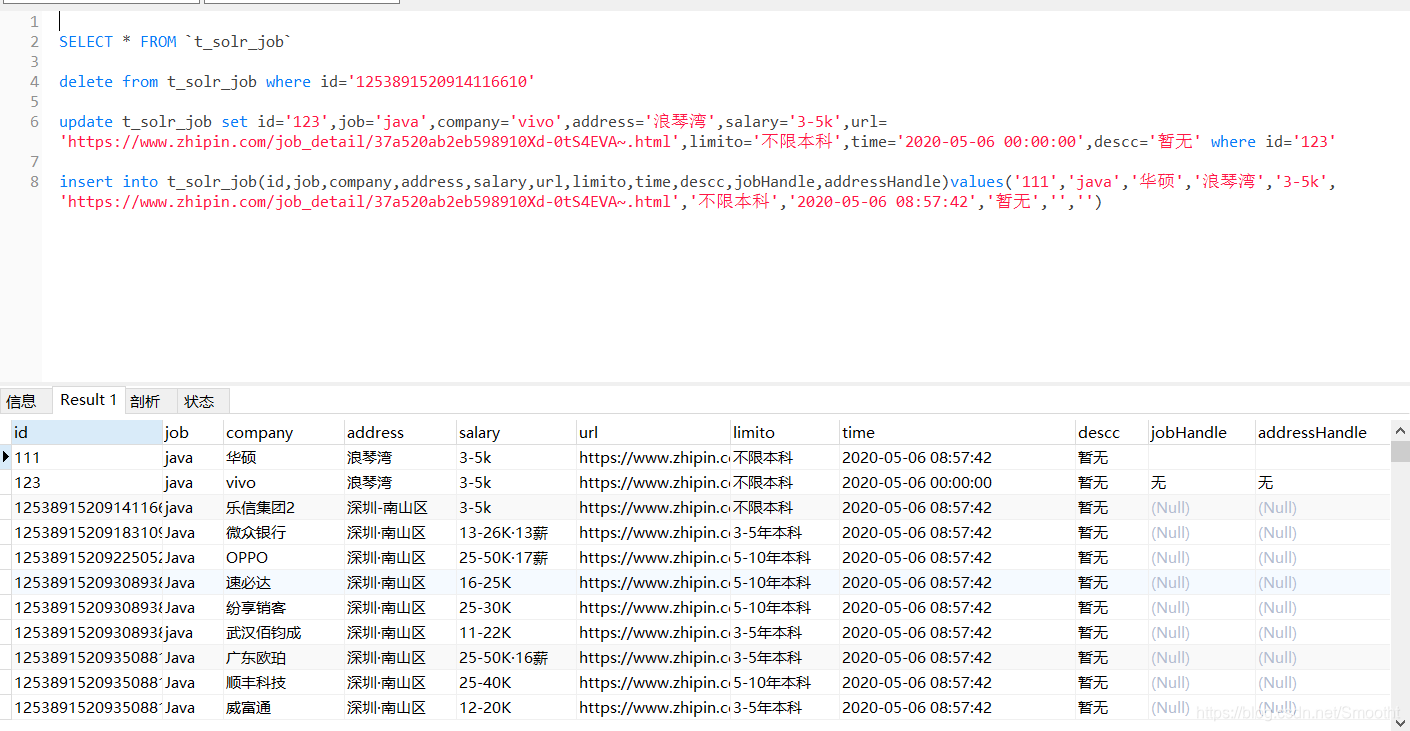Click the address column header
This screenshot has width=1410, height=731.
(x=400, y=432)
